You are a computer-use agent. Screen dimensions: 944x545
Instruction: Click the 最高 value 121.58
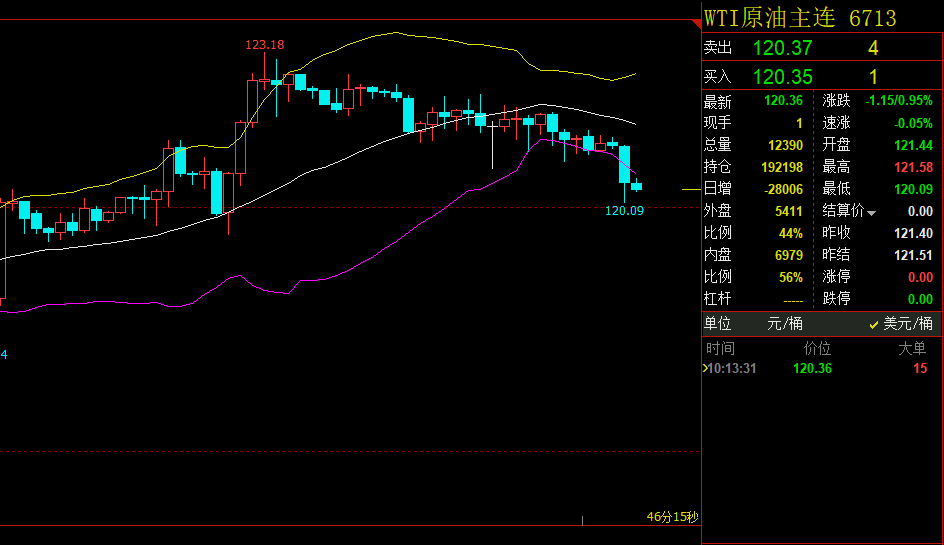(913, 167)
